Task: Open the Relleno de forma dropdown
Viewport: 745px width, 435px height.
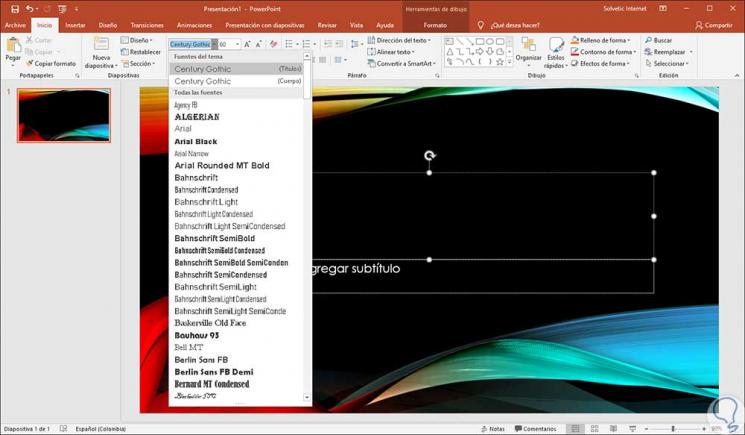Action: (601, 40)
